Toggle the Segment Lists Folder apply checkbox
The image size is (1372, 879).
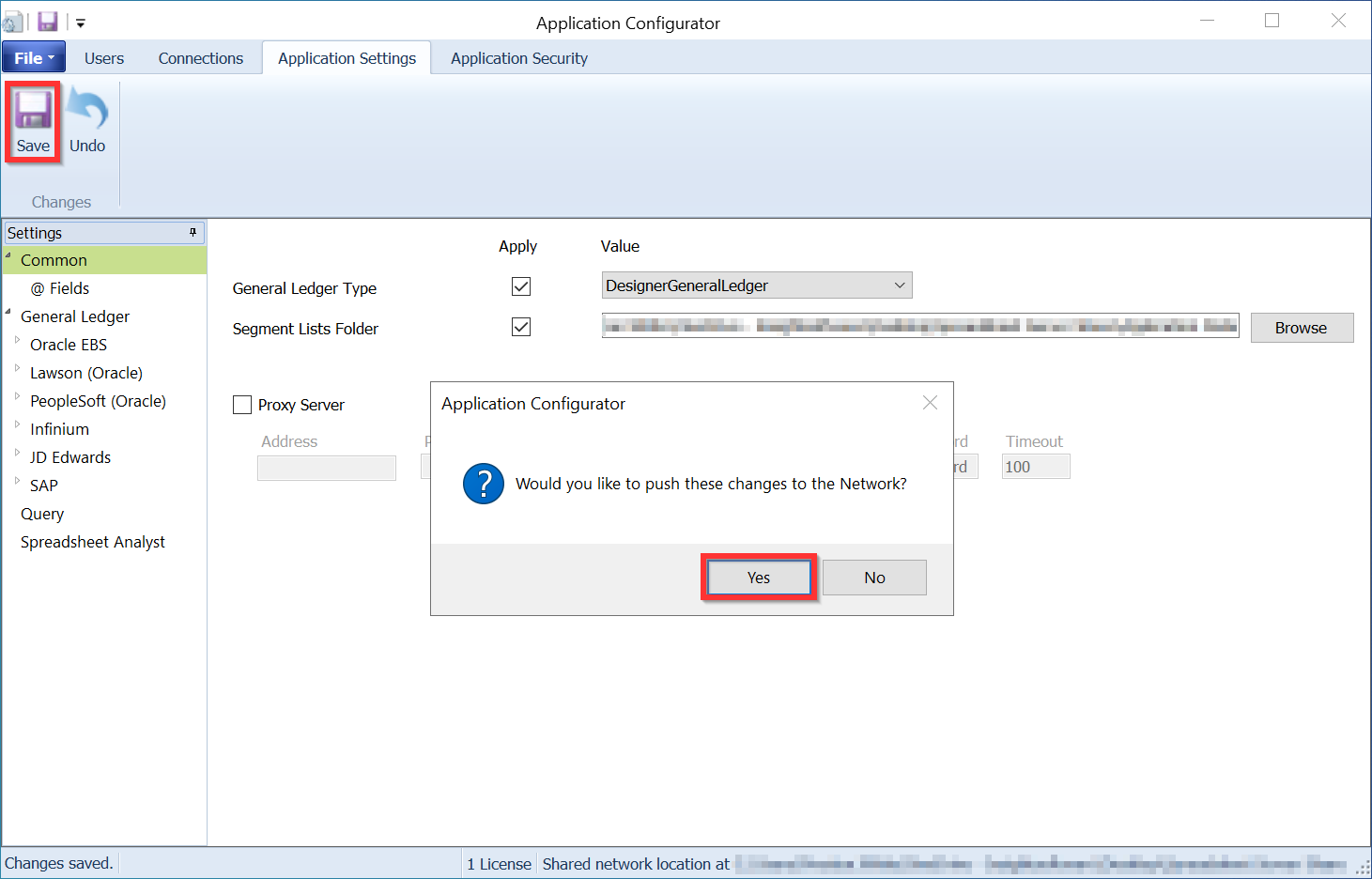(521, 327)
